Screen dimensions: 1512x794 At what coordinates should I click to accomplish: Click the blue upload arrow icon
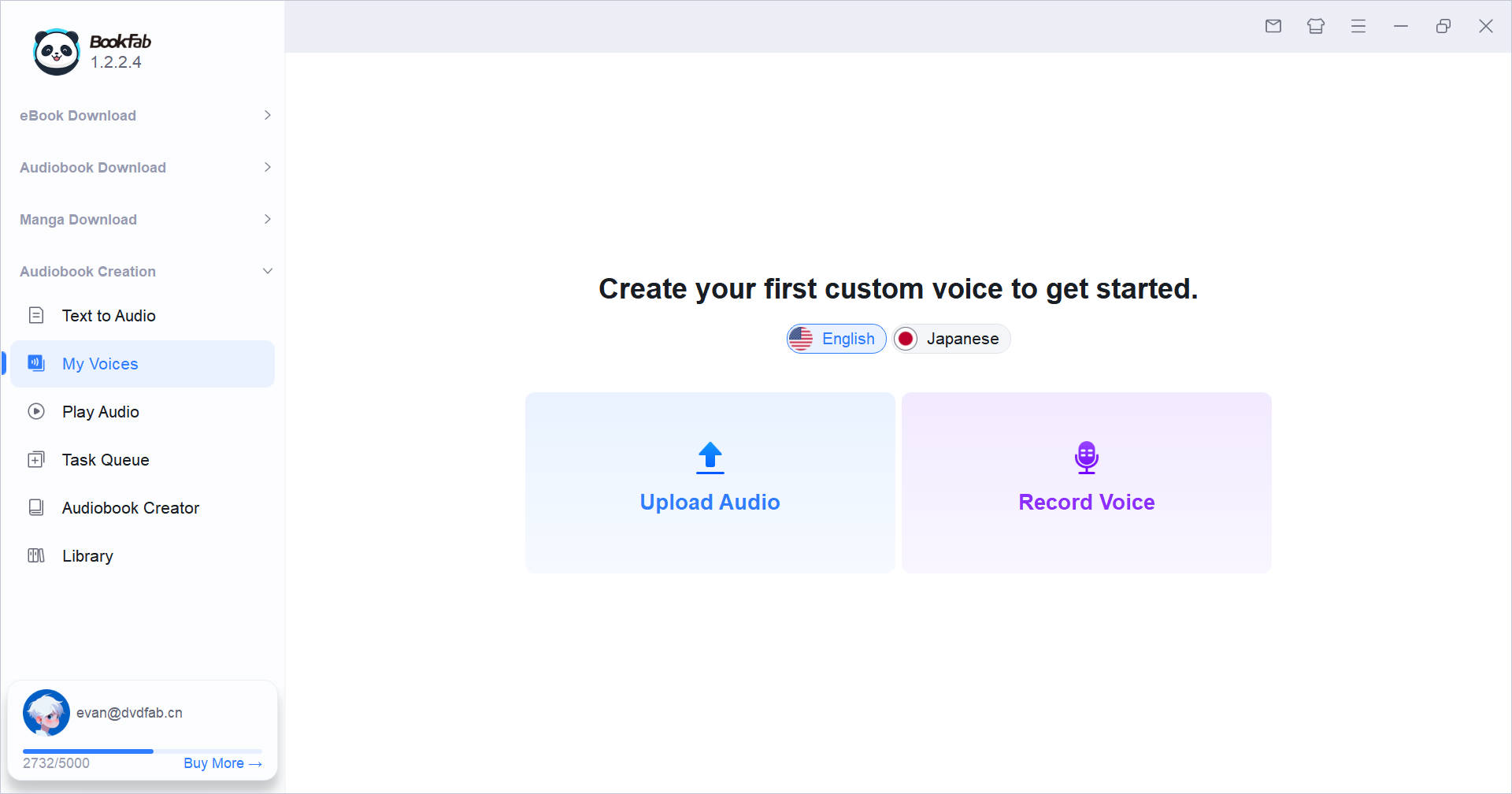[710, 458]
